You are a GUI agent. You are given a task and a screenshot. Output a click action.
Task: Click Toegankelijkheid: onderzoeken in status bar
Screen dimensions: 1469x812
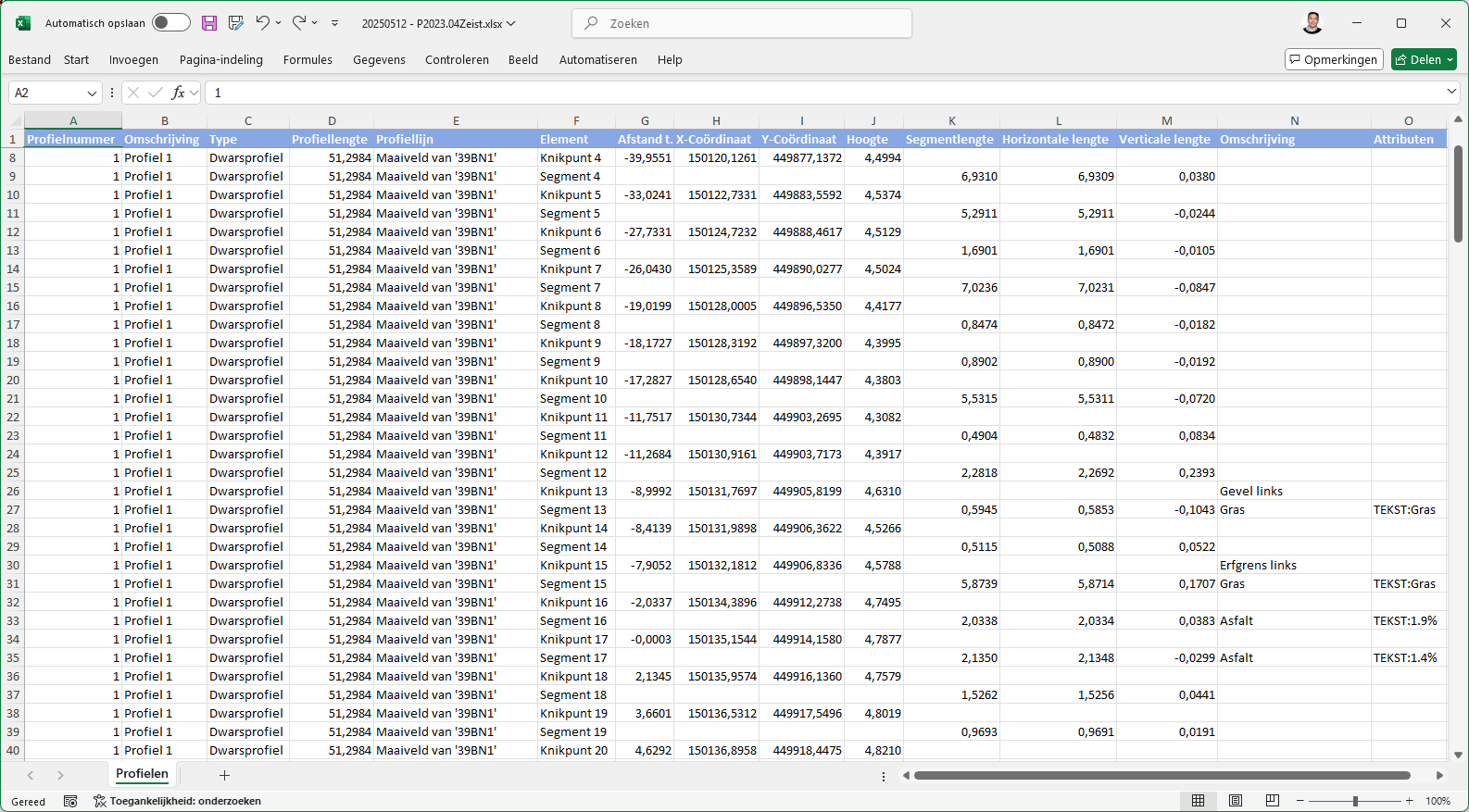click(x=177, y=801)
